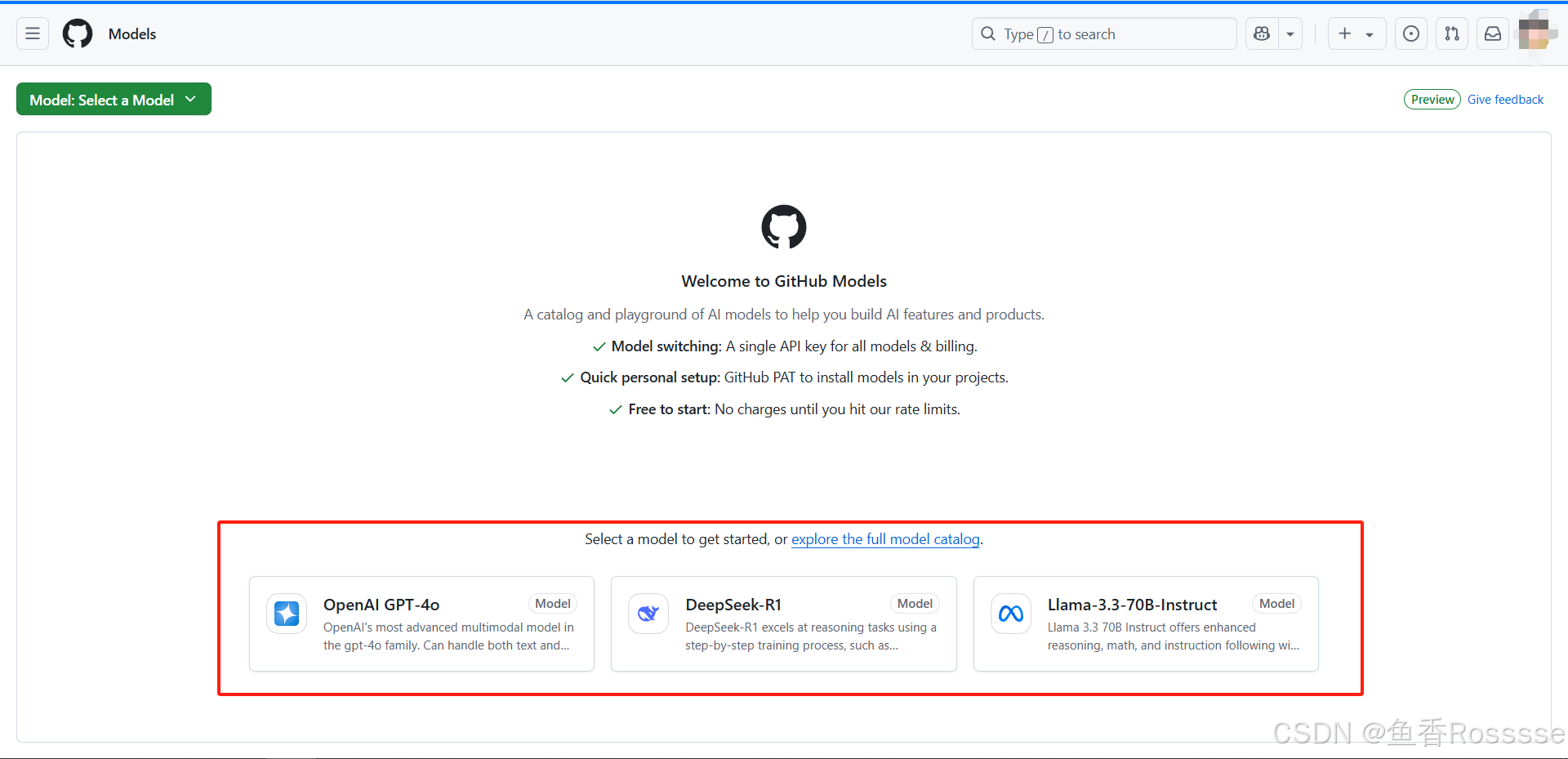Open the Model: Select a Model dropdown
1568x759 pixels.
click(x=114, y=99)
